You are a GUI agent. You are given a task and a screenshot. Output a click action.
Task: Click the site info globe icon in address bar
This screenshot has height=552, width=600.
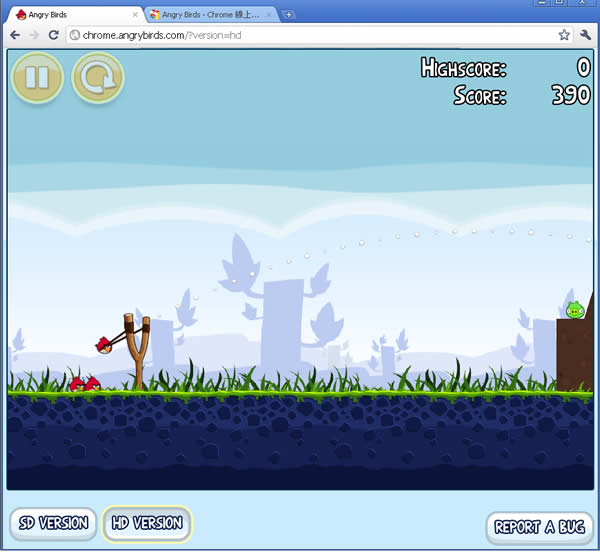(75, 35)
